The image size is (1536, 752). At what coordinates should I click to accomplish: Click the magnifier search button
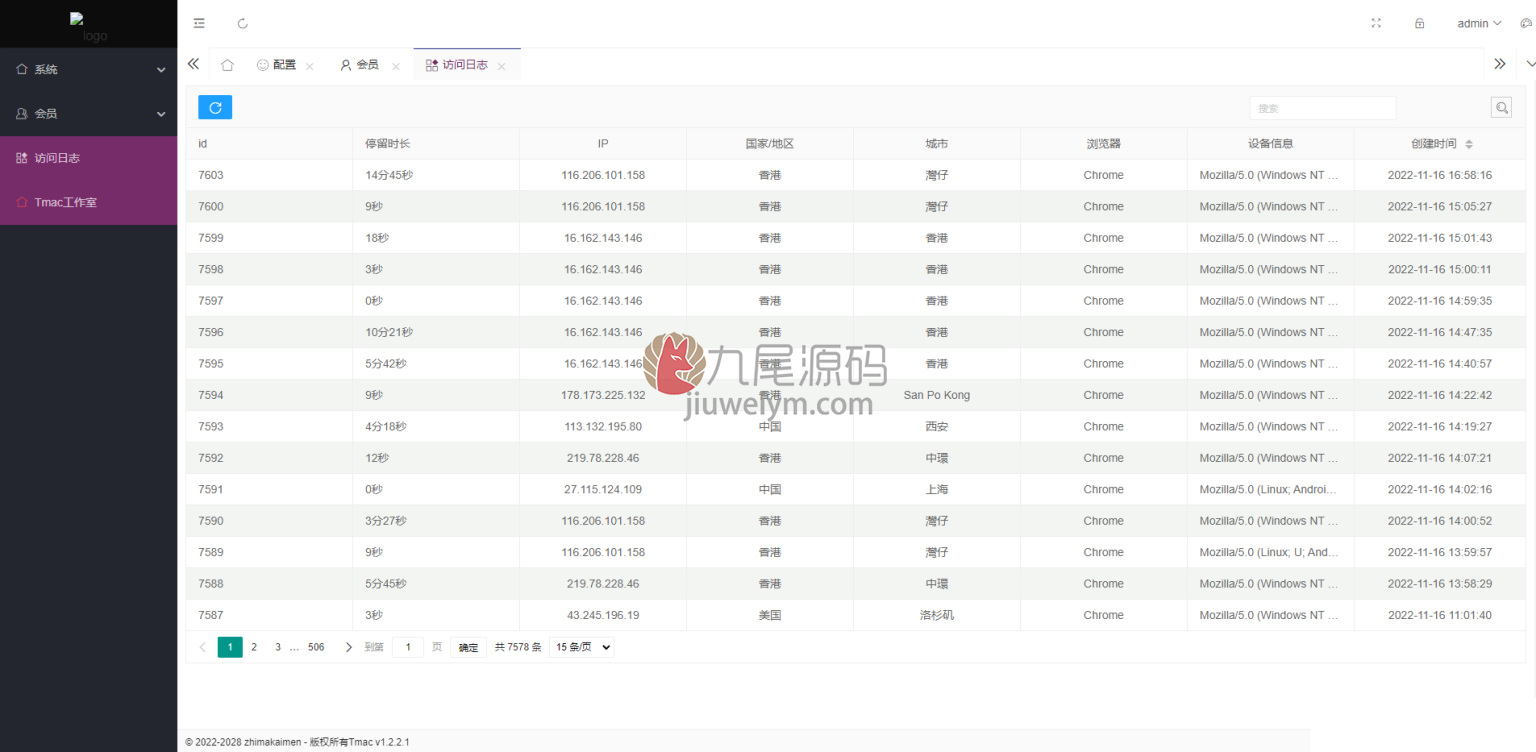click(1501, 107)
